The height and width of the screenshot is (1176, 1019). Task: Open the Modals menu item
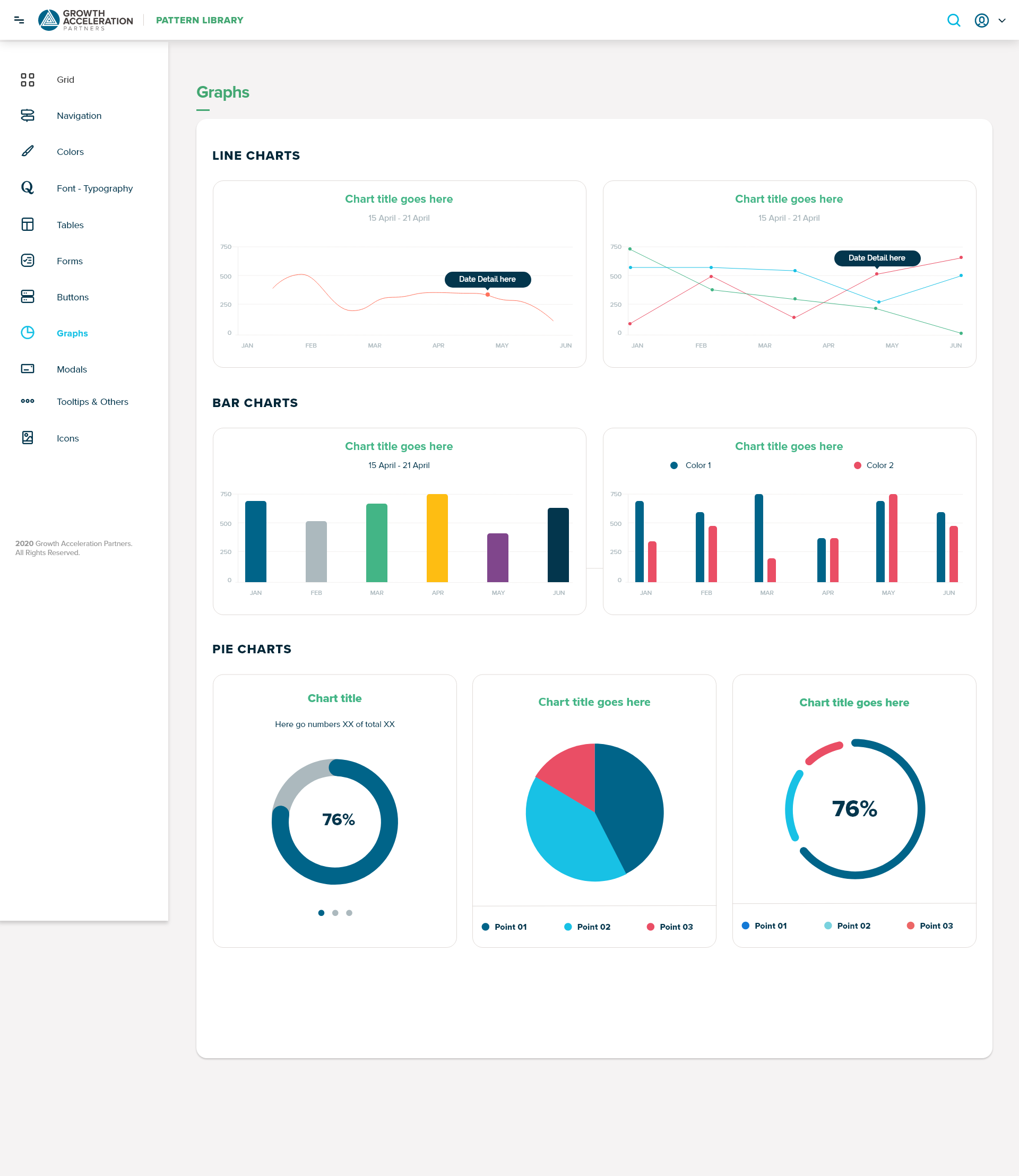tap(72, 369)
